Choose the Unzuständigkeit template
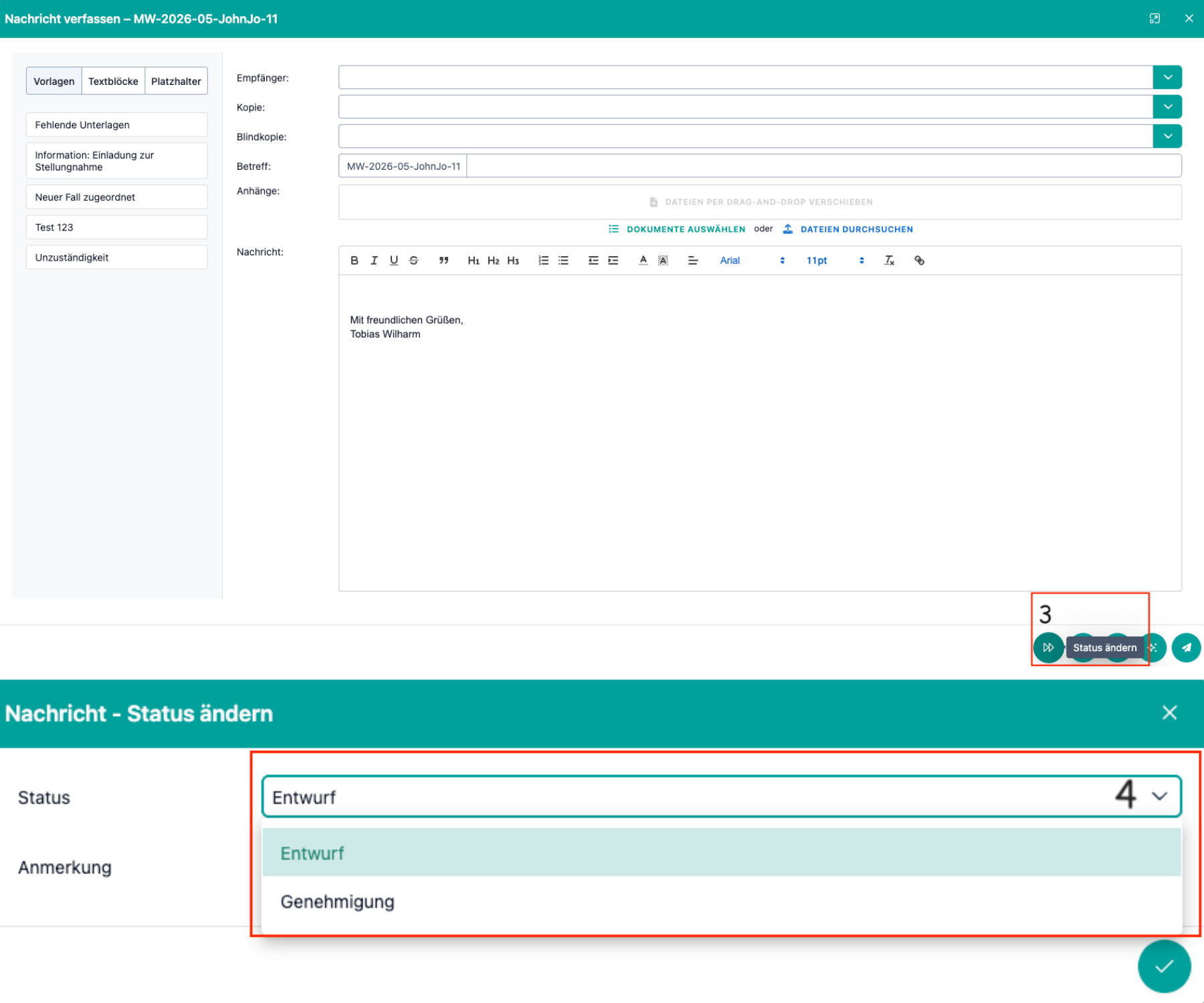 point(117,257)
